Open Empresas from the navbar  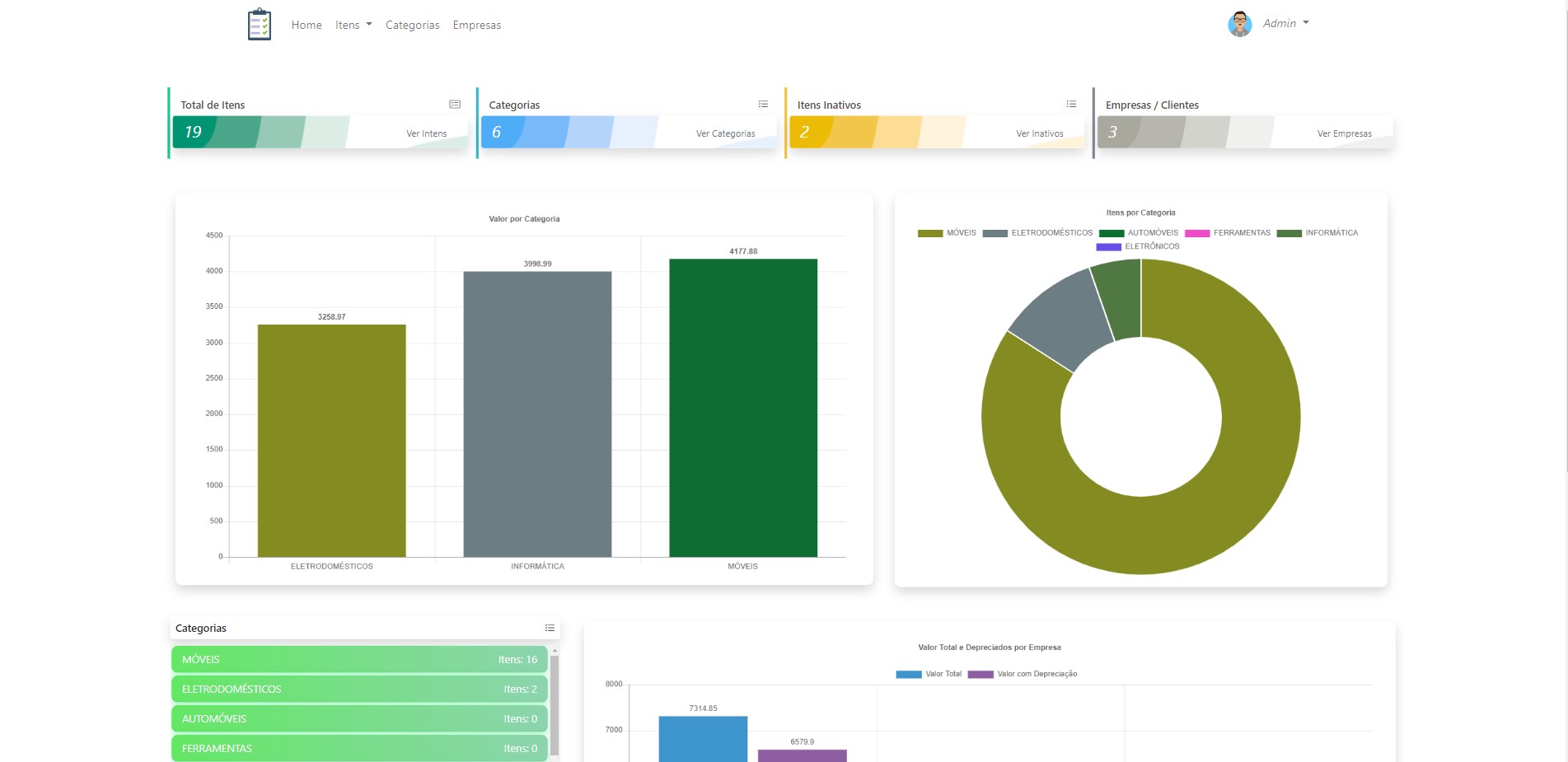[476, 25]
